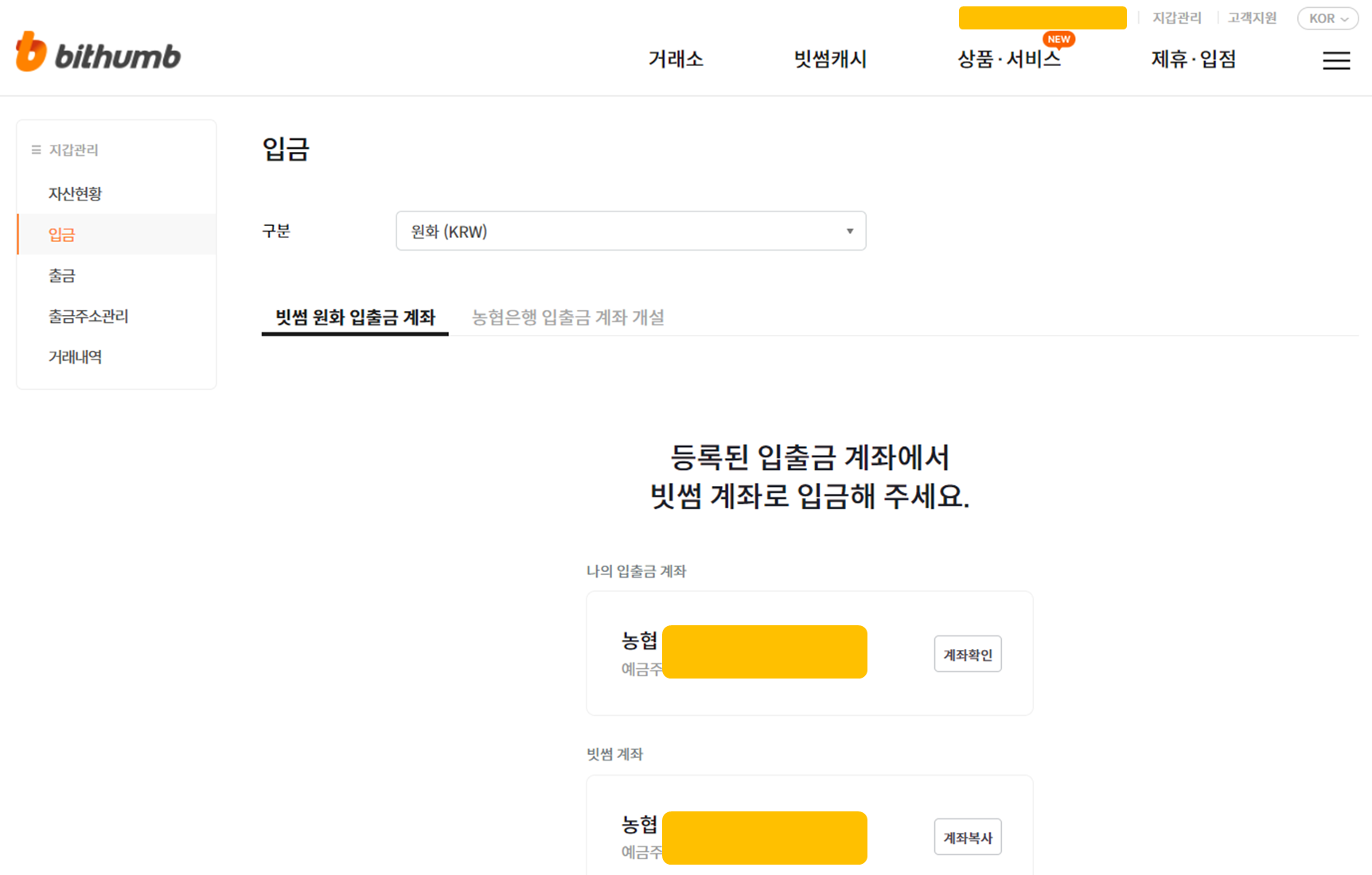The width and height of the screenshot is (1372, 875).
Task: Click the 계좌확인 button
Action: pos(968,654)
